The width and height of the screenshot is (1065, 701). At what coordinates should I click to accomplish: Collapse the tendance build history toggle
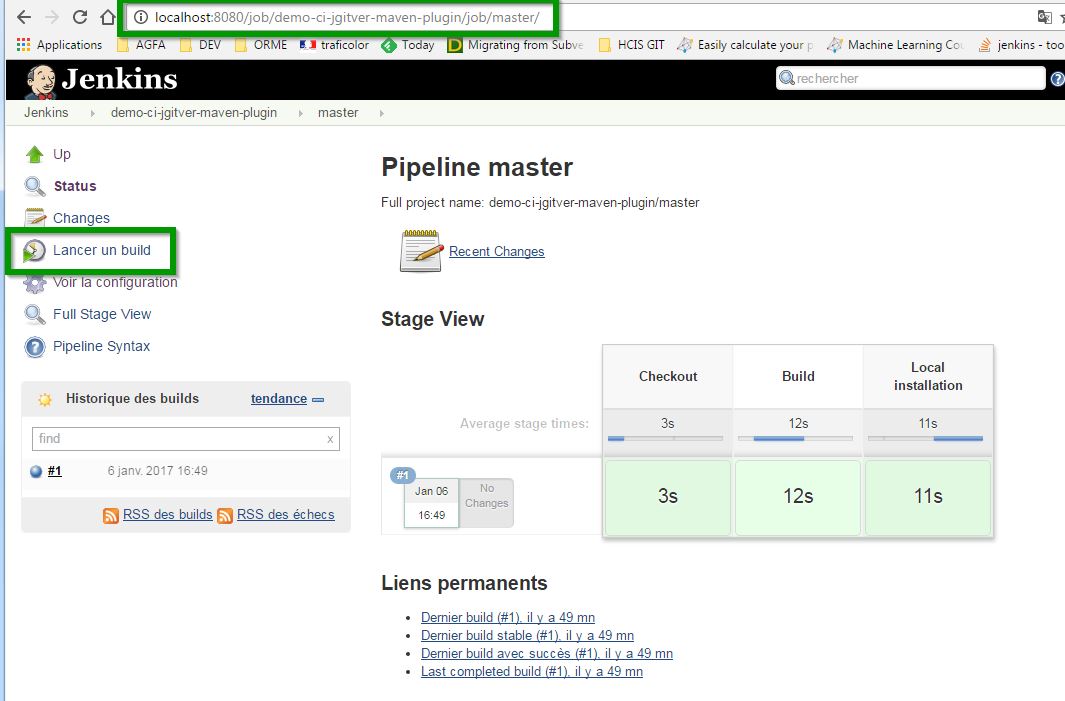318,399
